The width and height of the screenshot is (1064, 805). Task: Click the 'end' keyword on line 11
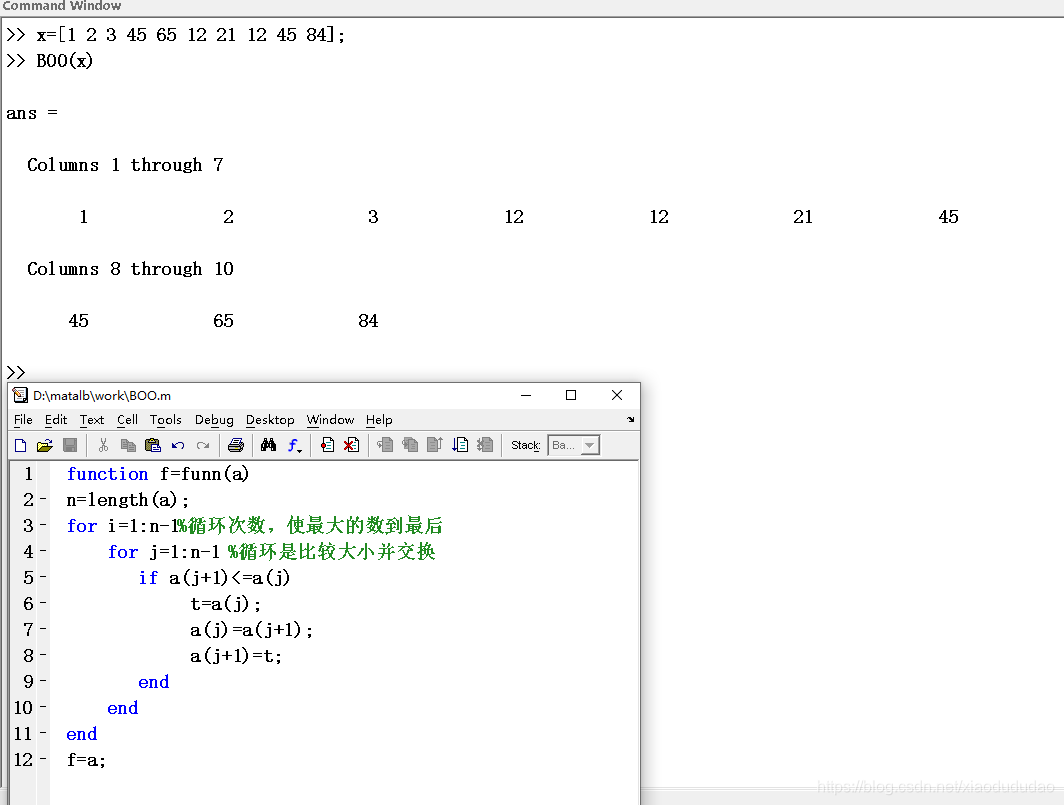point(81,734)
